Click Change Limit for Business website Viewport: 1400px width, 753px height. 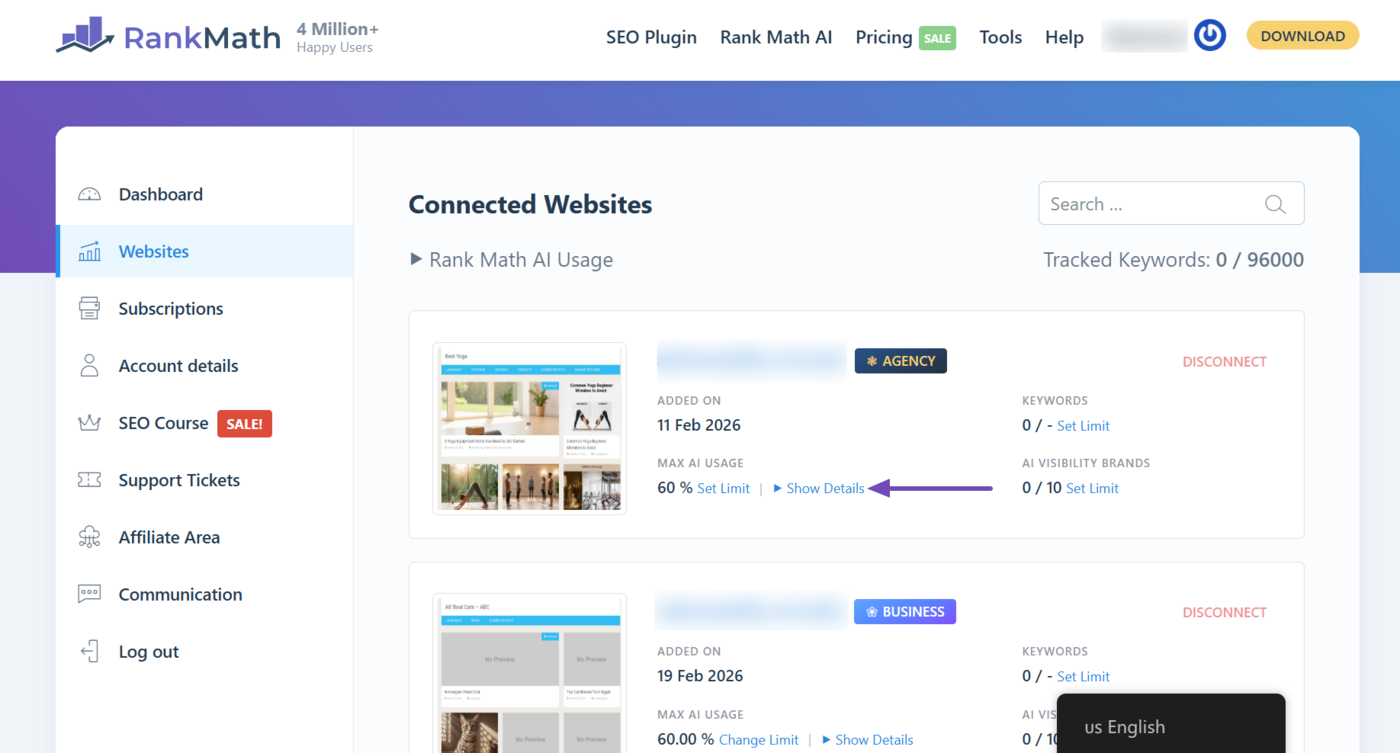coord(759,740)
